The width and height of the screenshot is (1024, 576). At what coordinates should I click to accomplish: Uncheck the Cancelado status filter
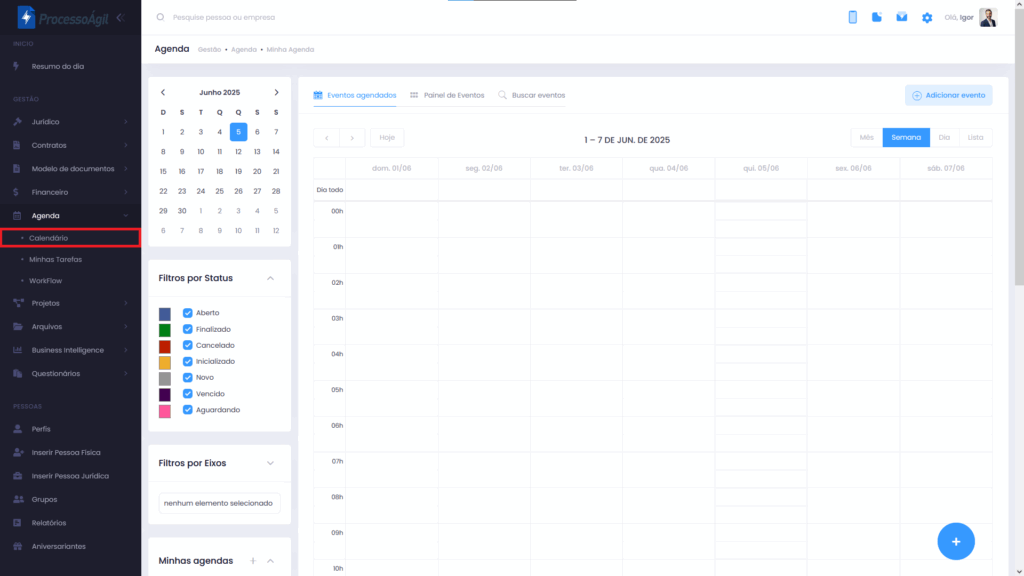(187, 345)
